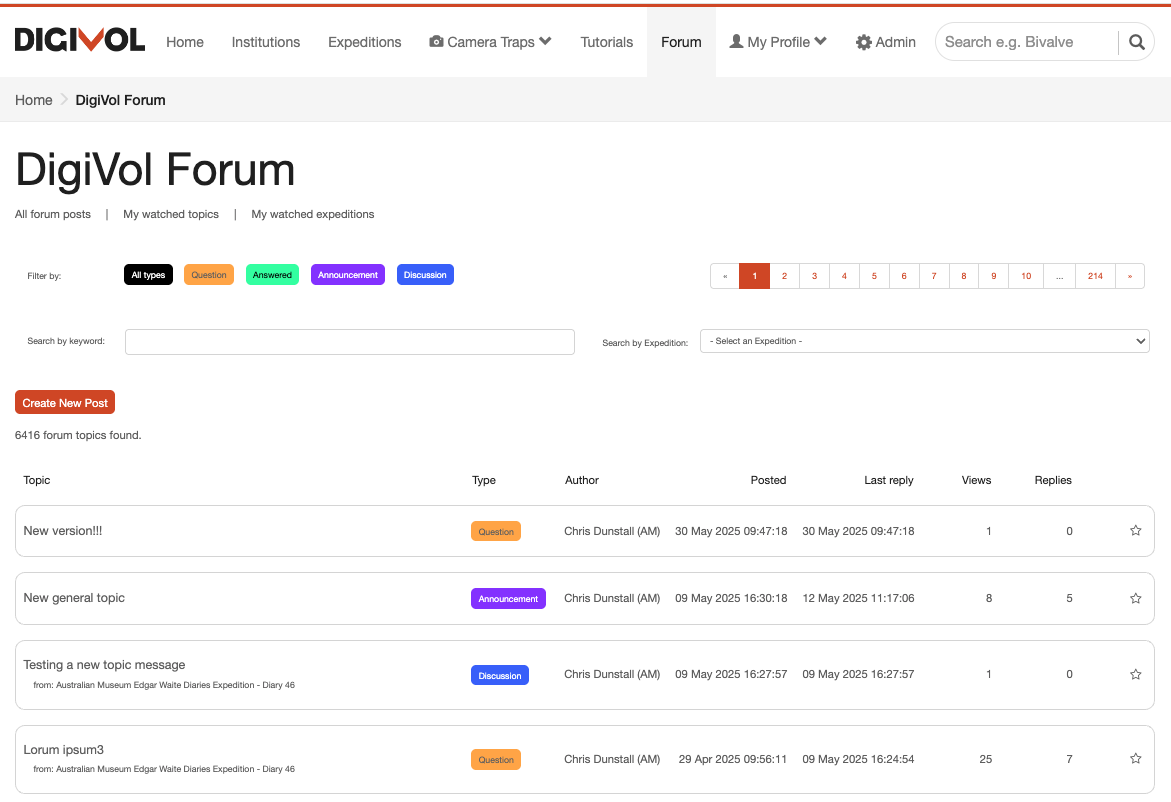
Task: Go to page 3
Action: pos(815,276)
